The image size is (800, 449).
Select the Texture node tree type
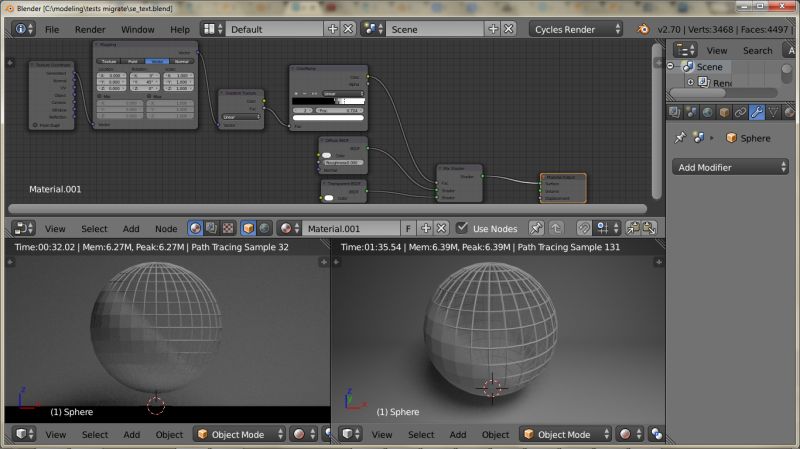pyautogui.click(x=228, y=228)
